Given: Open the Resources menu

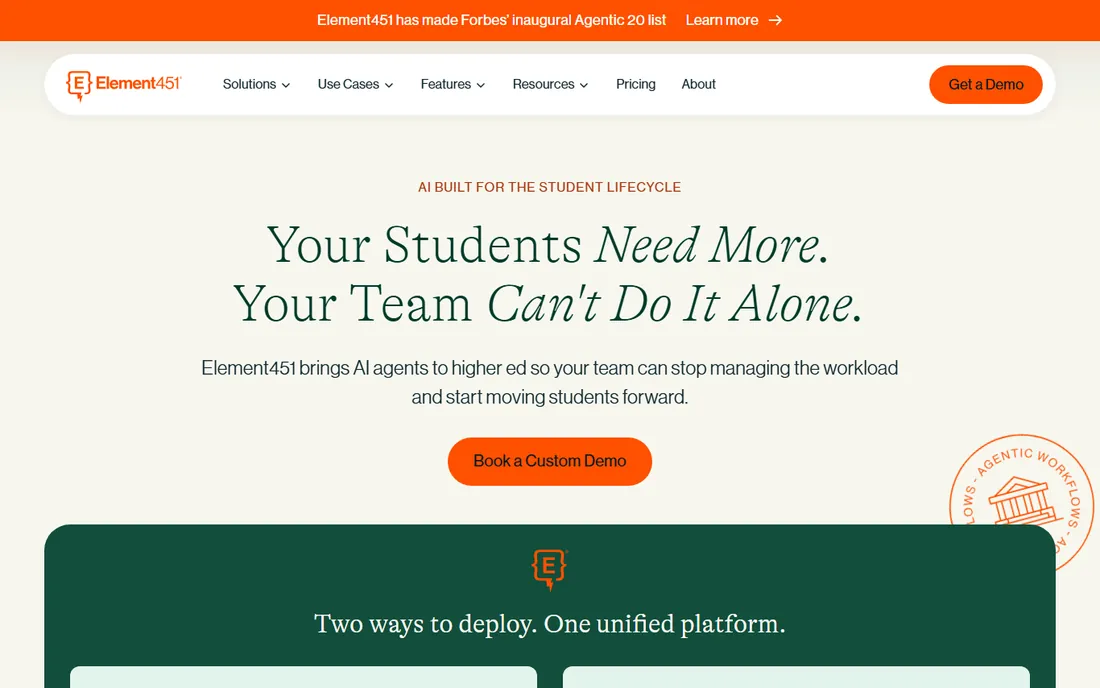Looking at the screenshot, I should [550, 84].
